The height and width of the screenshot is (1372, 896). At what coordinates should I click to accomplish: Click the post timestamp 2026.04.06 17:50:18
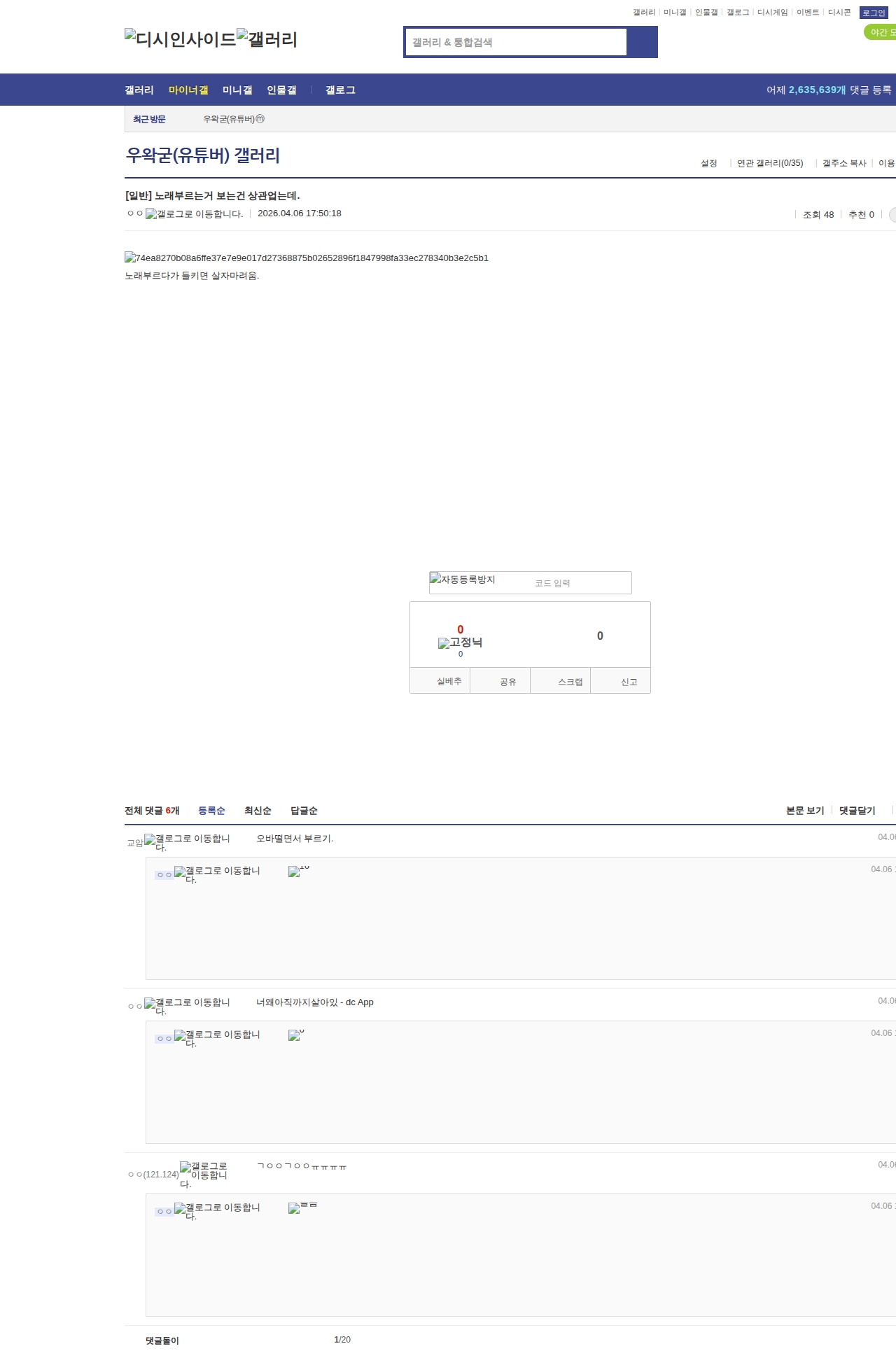300,213
